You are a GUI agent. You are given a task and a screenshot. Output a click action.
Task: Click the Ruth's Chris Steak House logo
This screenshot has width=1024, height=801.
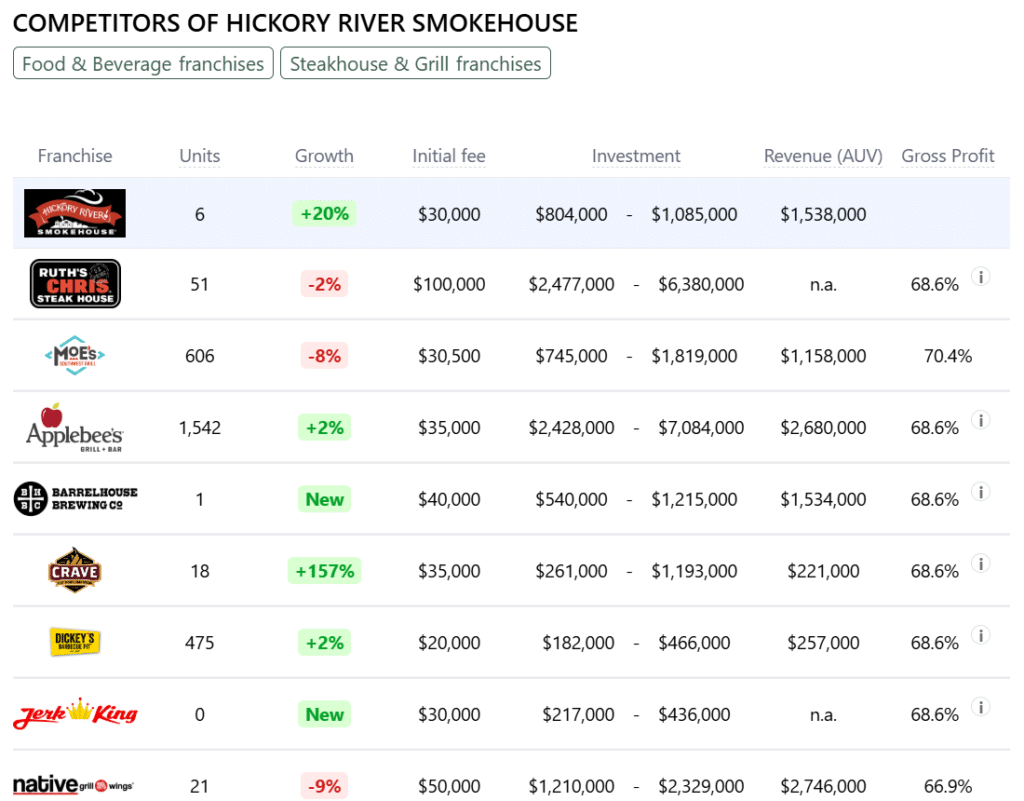[x=75, y=284]
